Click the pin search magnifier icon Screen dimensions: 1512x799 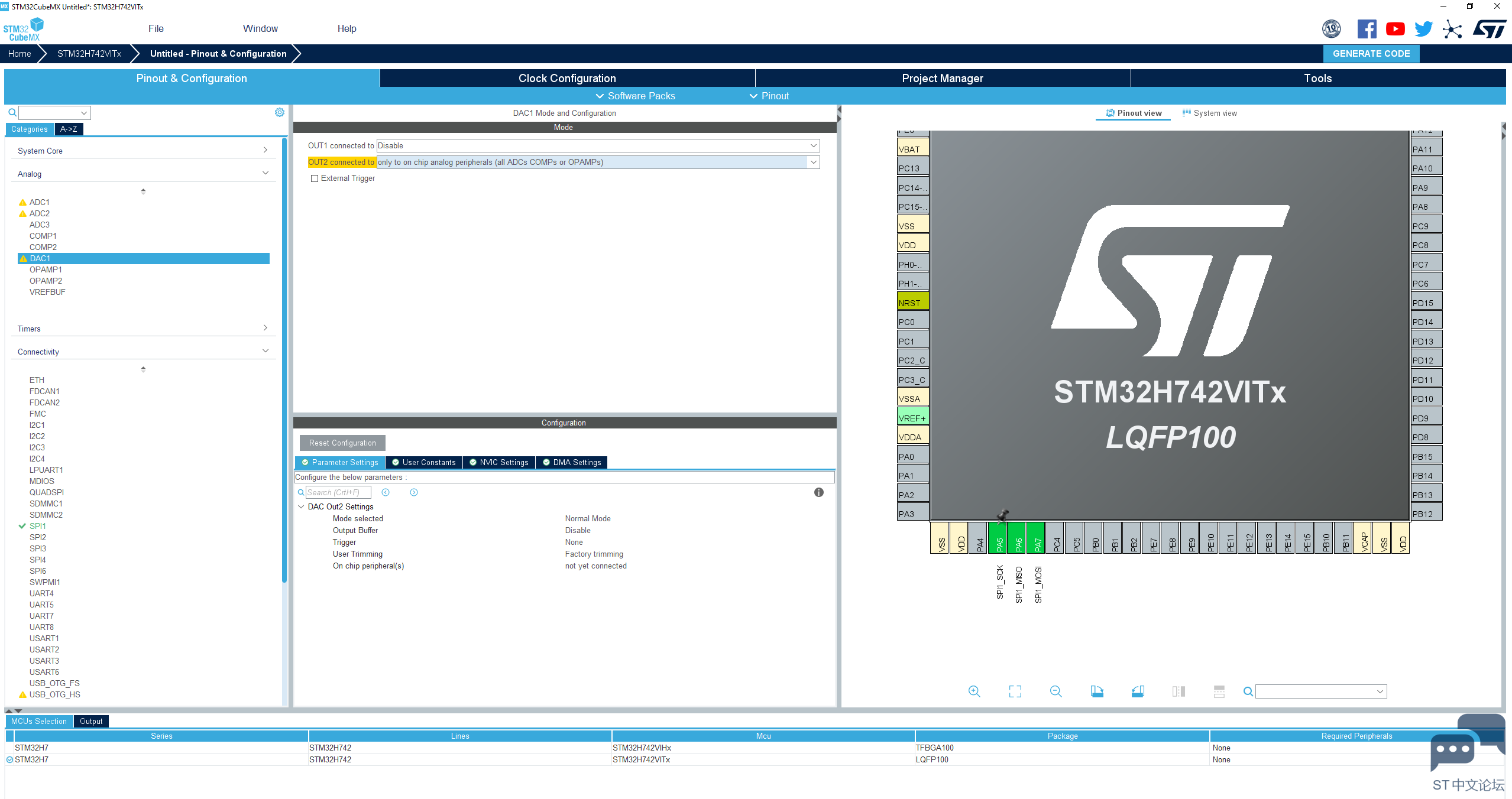click(1248, 691)
